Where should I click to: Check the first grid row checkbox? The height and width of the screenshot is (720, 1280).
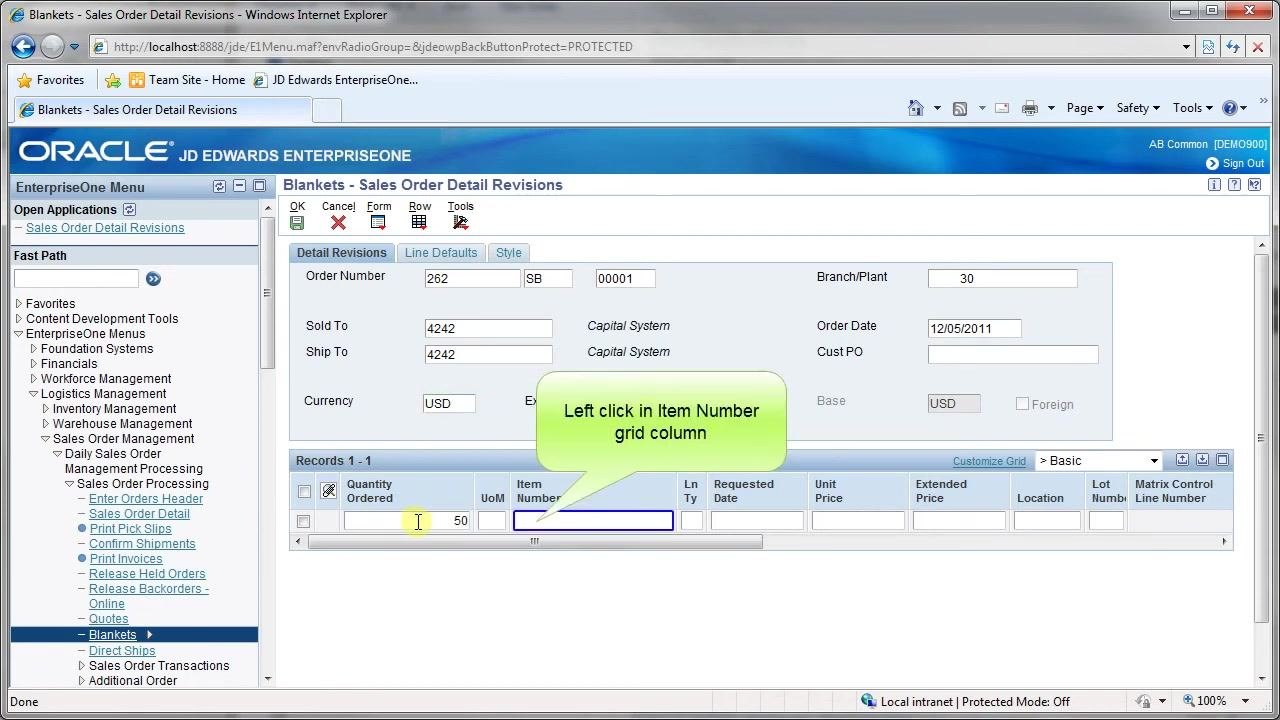303,521
